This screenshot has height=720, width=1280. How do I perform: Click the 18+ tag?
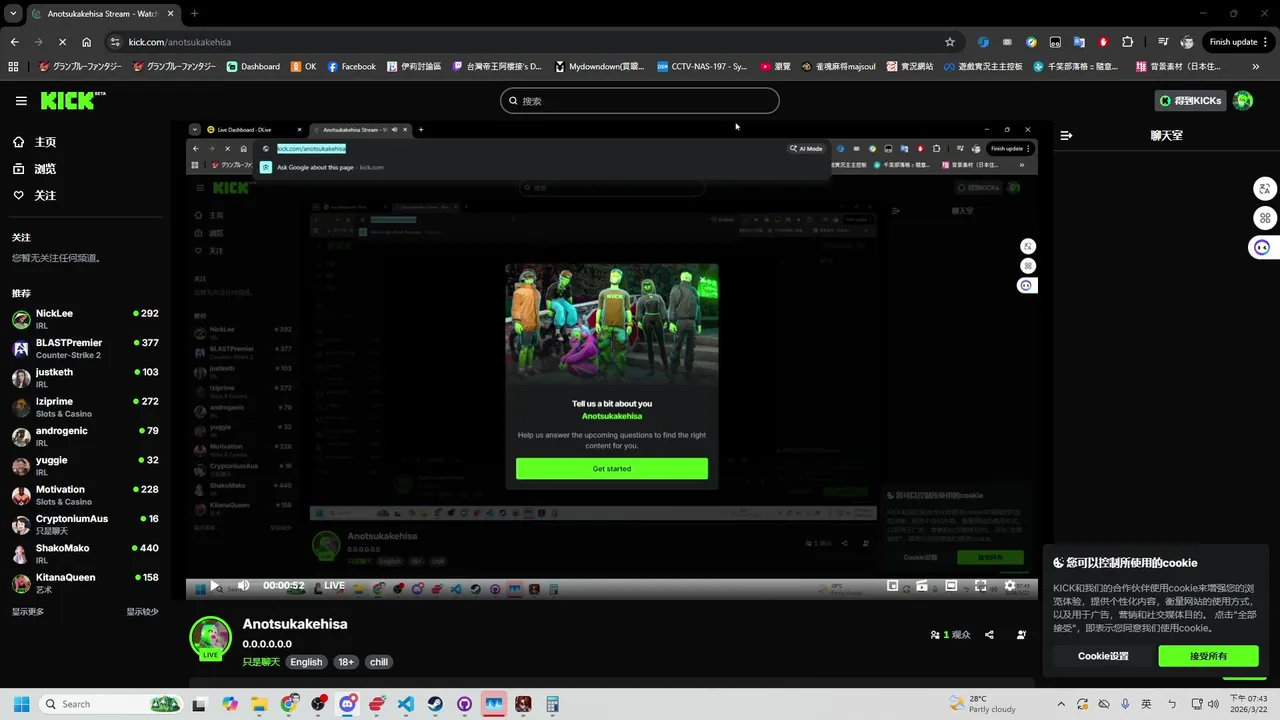click(345, 662)
